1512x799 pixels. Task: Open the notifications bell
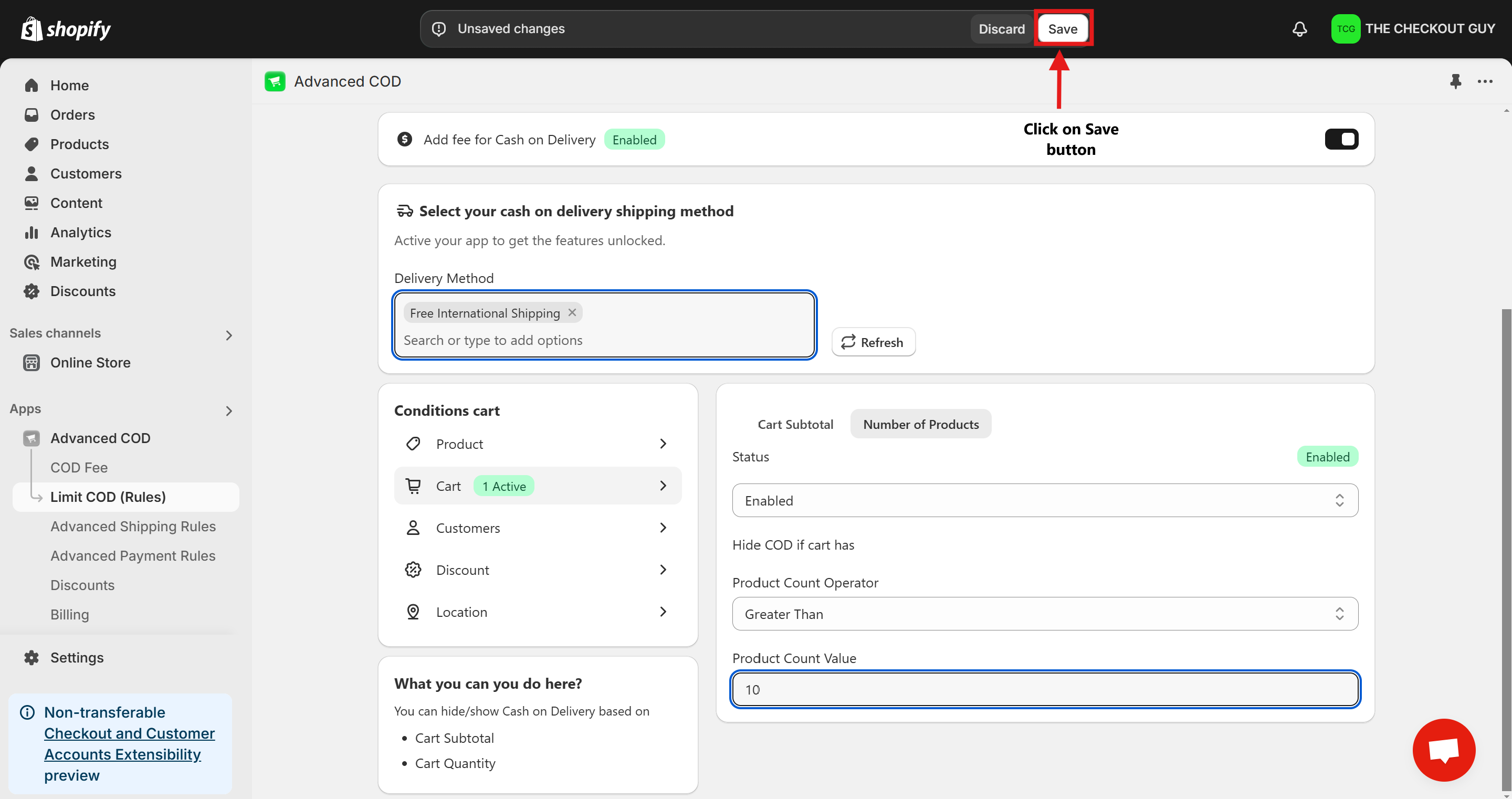click(x=1299, y=29)
